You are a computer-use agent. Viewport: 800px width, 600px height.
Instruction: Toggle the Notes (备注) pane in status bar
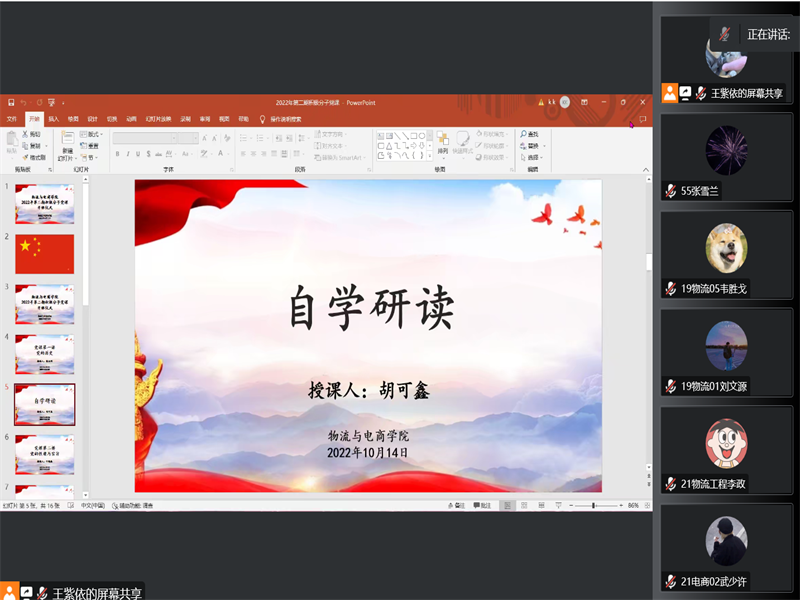coord(454,505)
